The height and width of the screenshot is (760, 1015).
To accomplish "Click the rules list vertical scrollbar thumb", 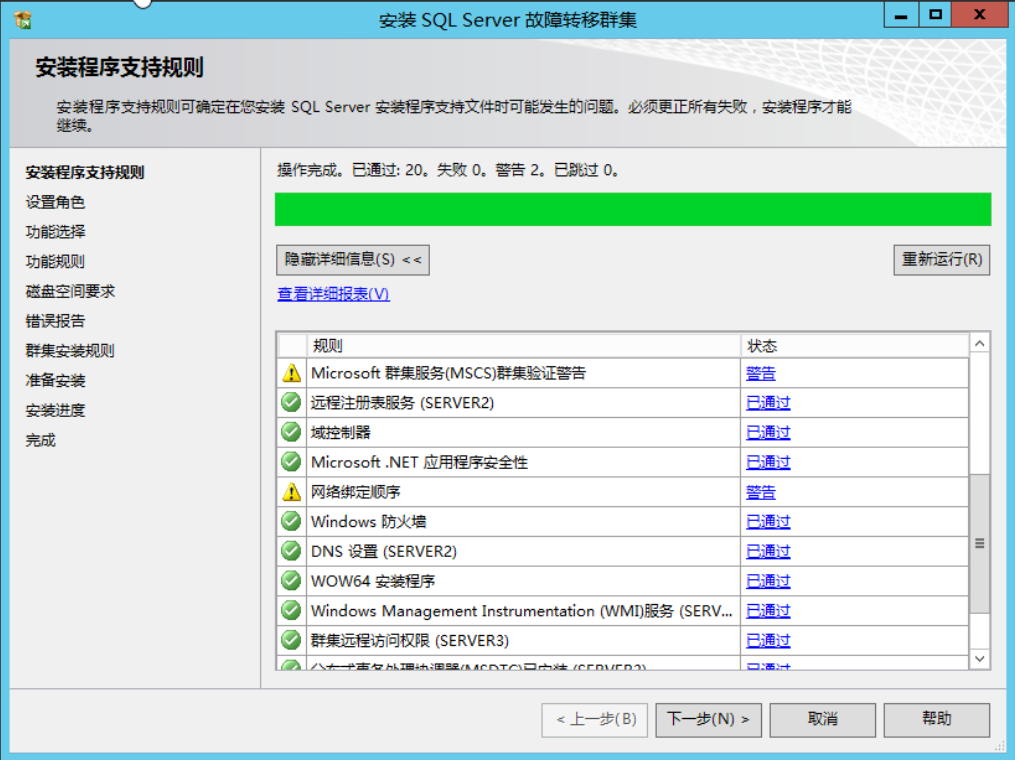I will 980,543.
